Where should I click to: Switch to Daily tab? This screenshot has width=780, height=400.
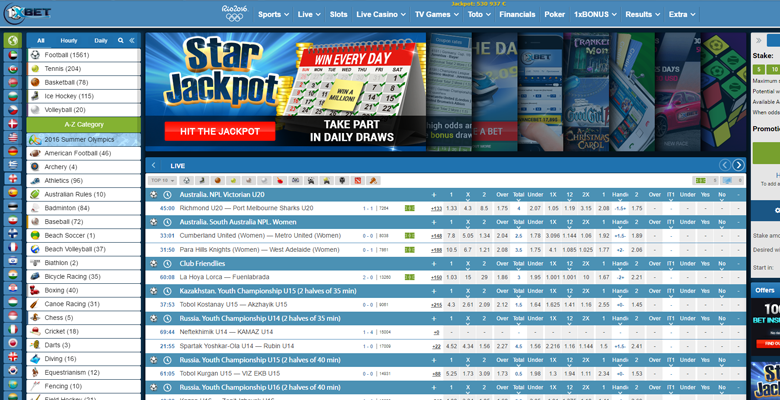(100, 40)
